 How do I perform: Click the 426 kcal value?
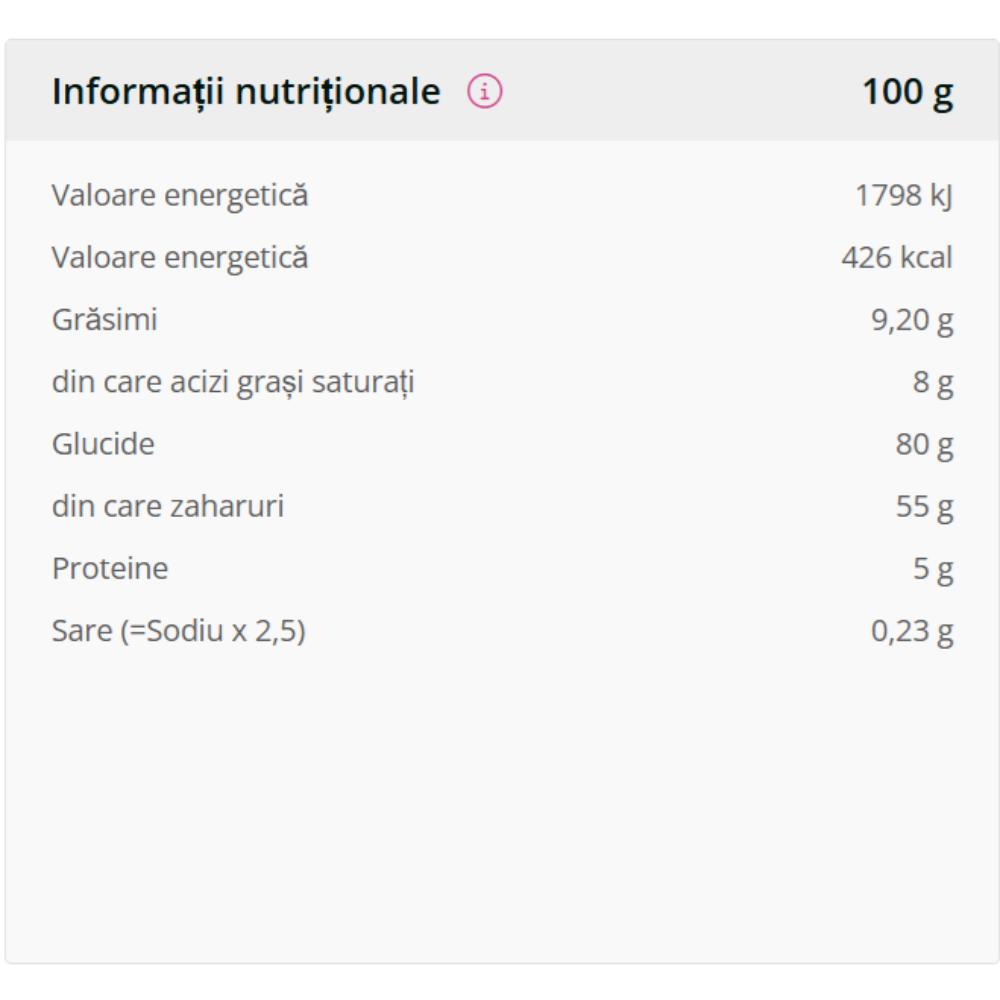tap(897, 258)
